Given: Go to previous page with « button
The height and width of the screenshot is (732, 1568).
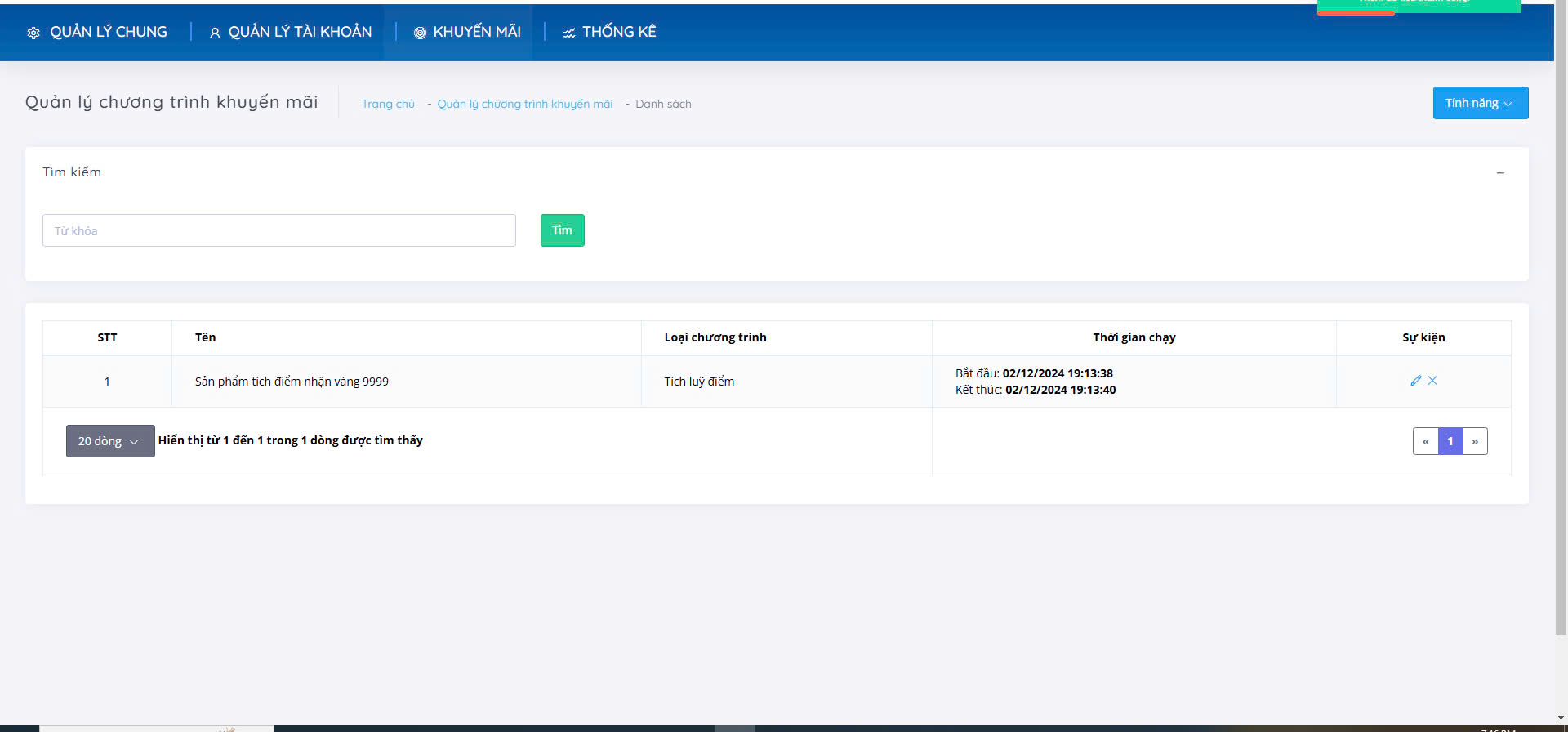Looking at the screenshot, I should pyautogui.click(x=1426, y=441).
